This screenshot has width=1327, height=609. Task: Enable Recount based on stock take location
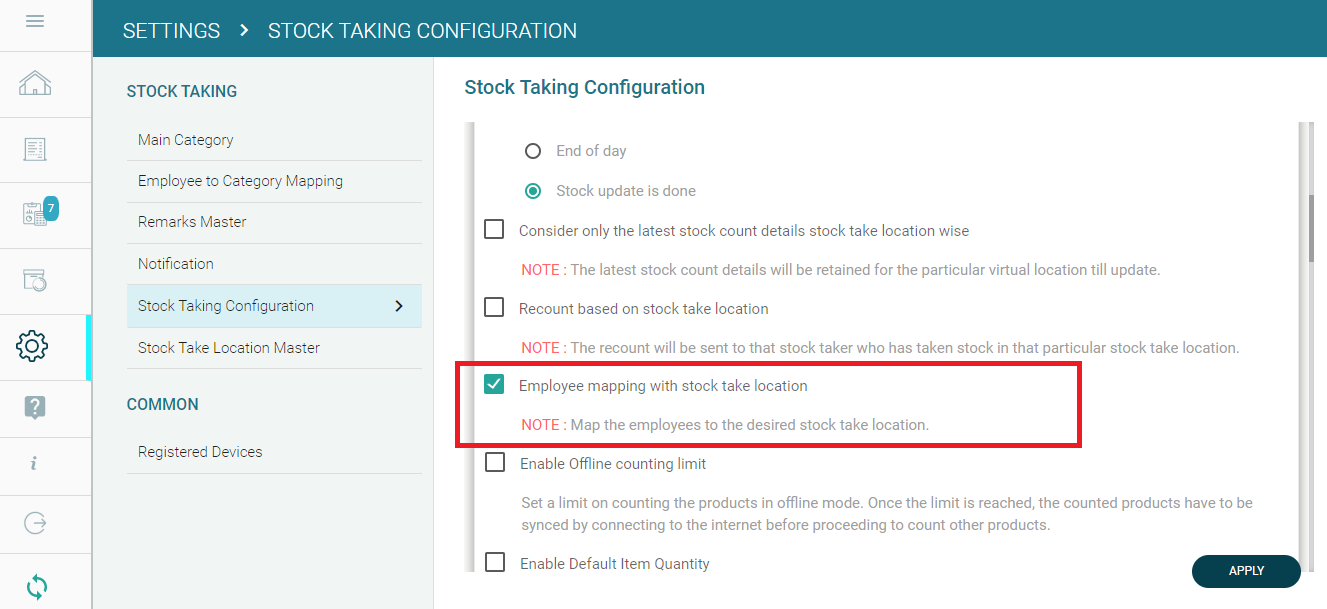coord(494,308)
